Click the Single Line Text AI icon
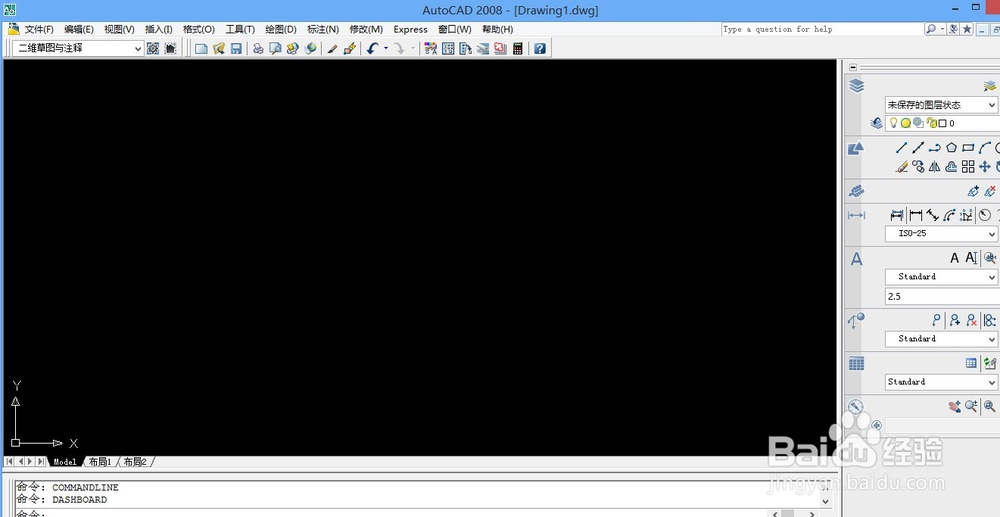The width and height of the screenshot is (1000, 517). [x=971, y=258]
